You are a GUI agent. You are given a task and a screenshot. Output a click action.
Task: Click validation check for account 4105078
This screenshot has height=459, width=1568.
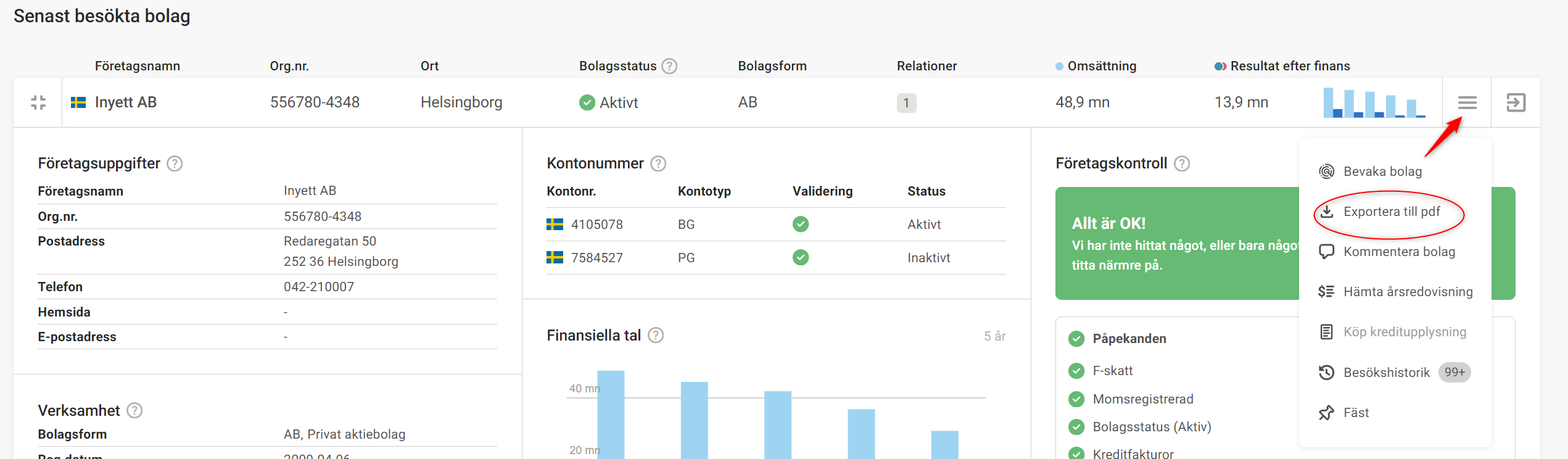click(x=801, y=224)
